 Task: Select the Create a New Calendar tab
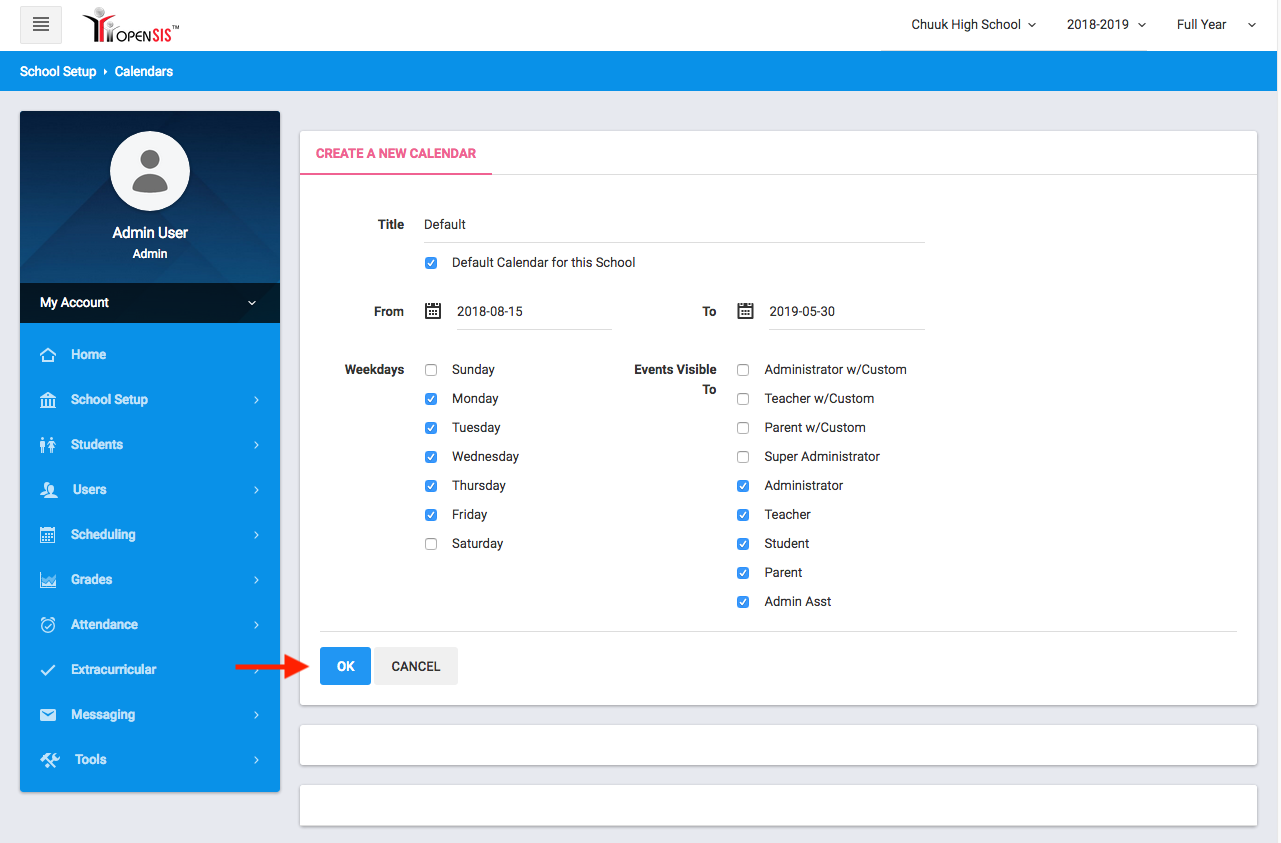pos(396,154)
